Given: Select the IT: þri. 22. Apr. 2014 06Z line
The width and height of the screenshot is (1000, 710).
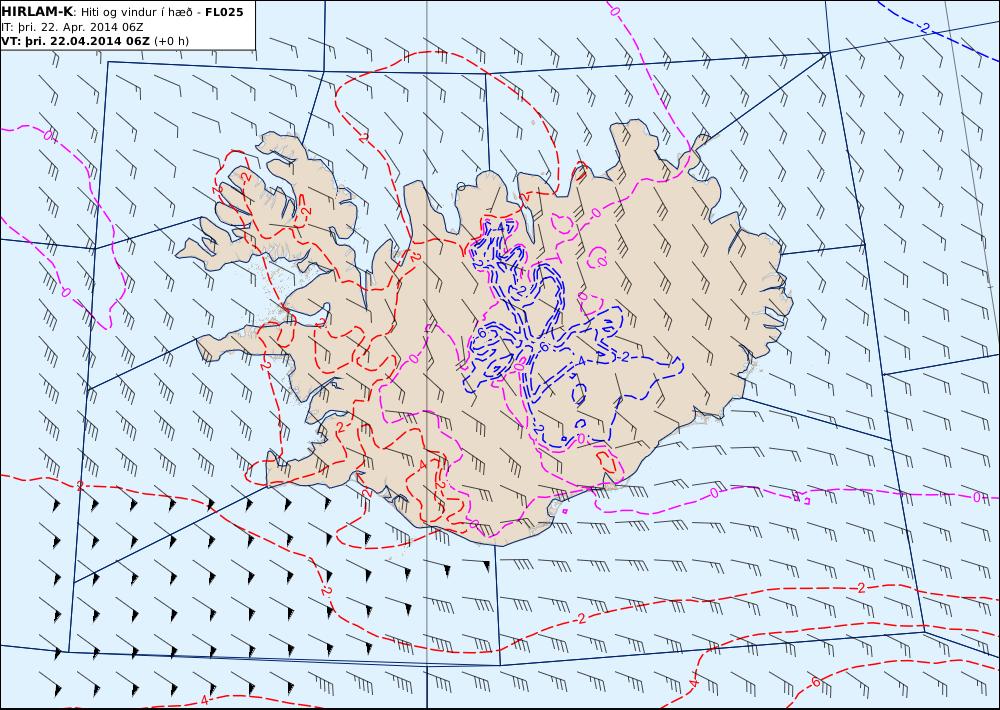Looking at the screenshot, I should coord(72,27).
